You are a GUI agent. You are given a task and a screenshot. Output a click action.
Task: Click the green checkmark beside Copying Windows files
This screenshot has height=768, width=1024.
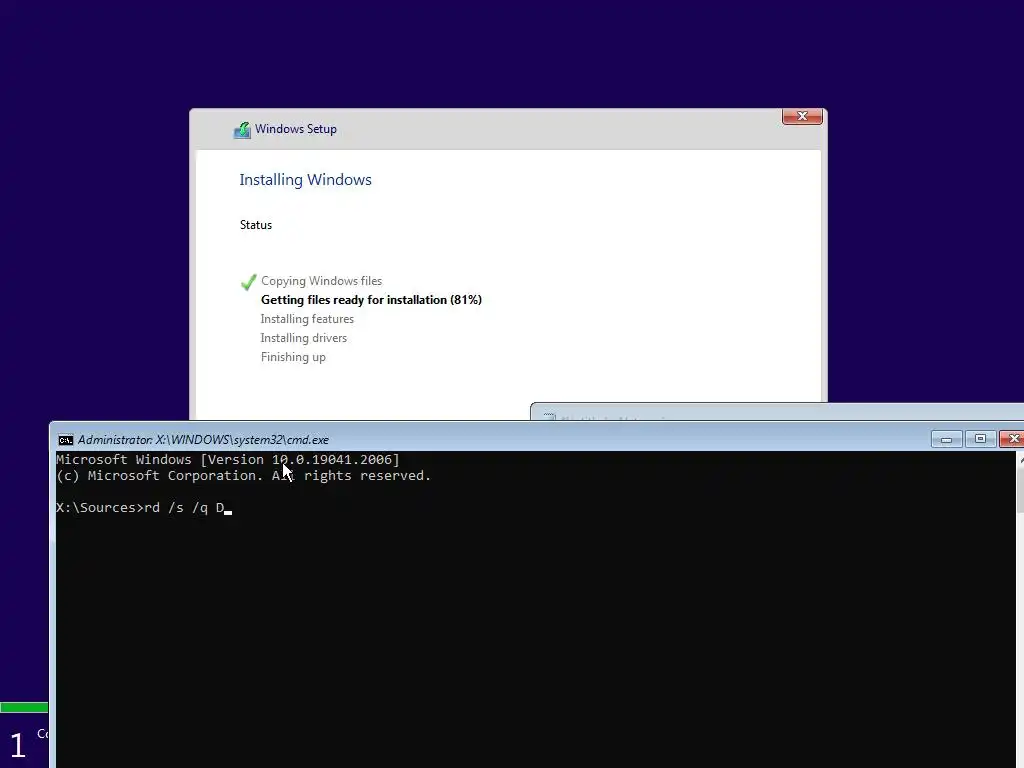click(x=248, y=282)
